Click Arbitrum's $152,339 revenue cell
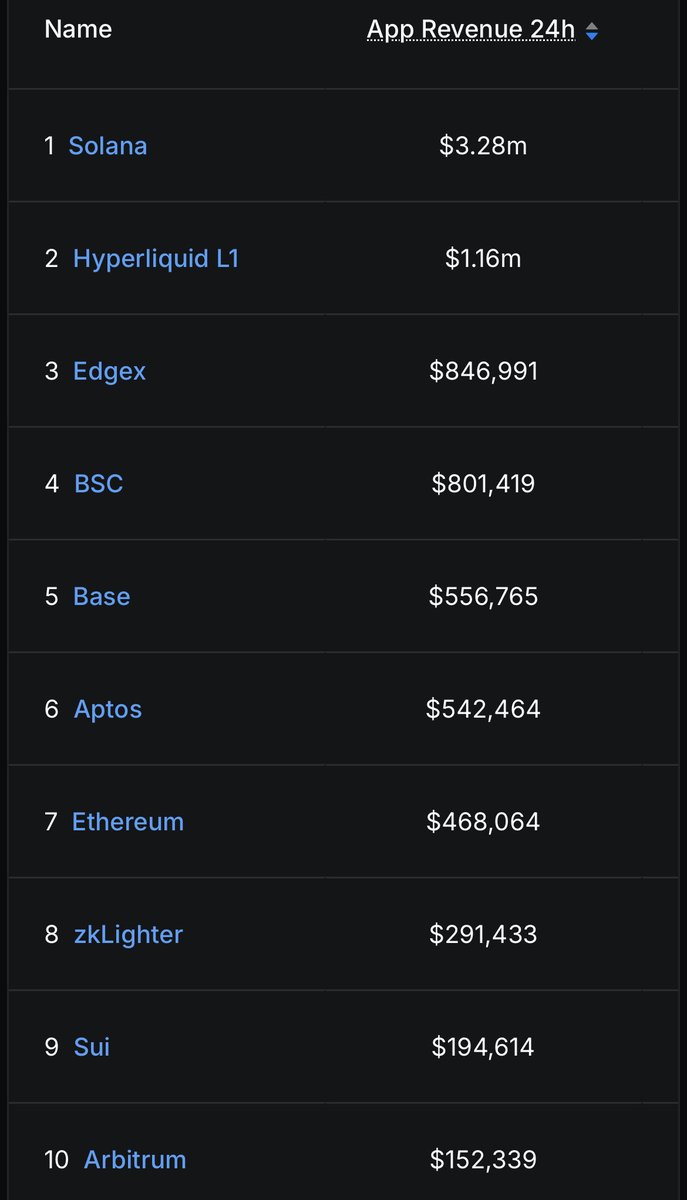Image resolution: width=687 pixels, height=1200 pixels. click(x=483, y=1160)
